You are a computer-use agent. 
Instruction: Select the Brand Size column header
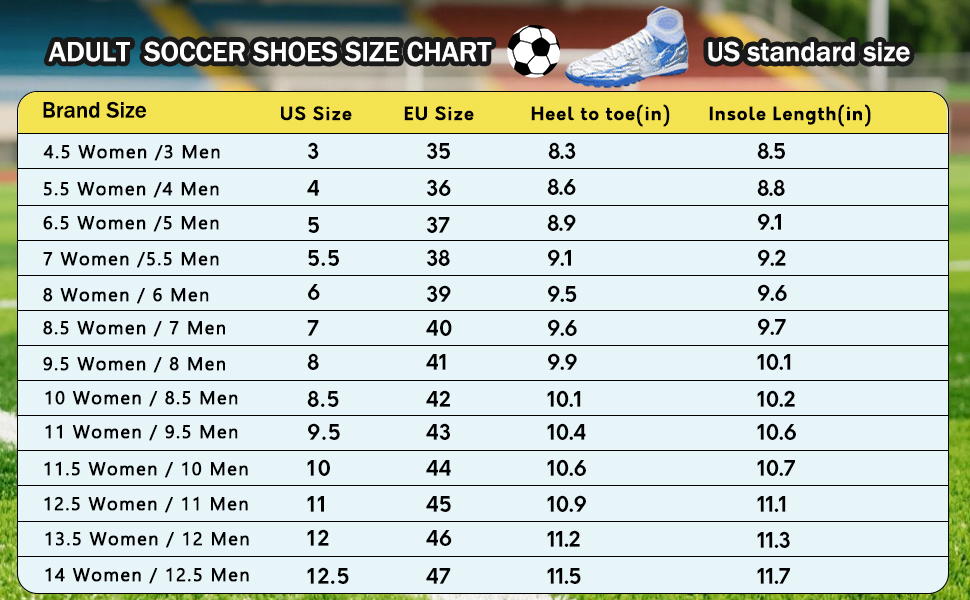95,111
